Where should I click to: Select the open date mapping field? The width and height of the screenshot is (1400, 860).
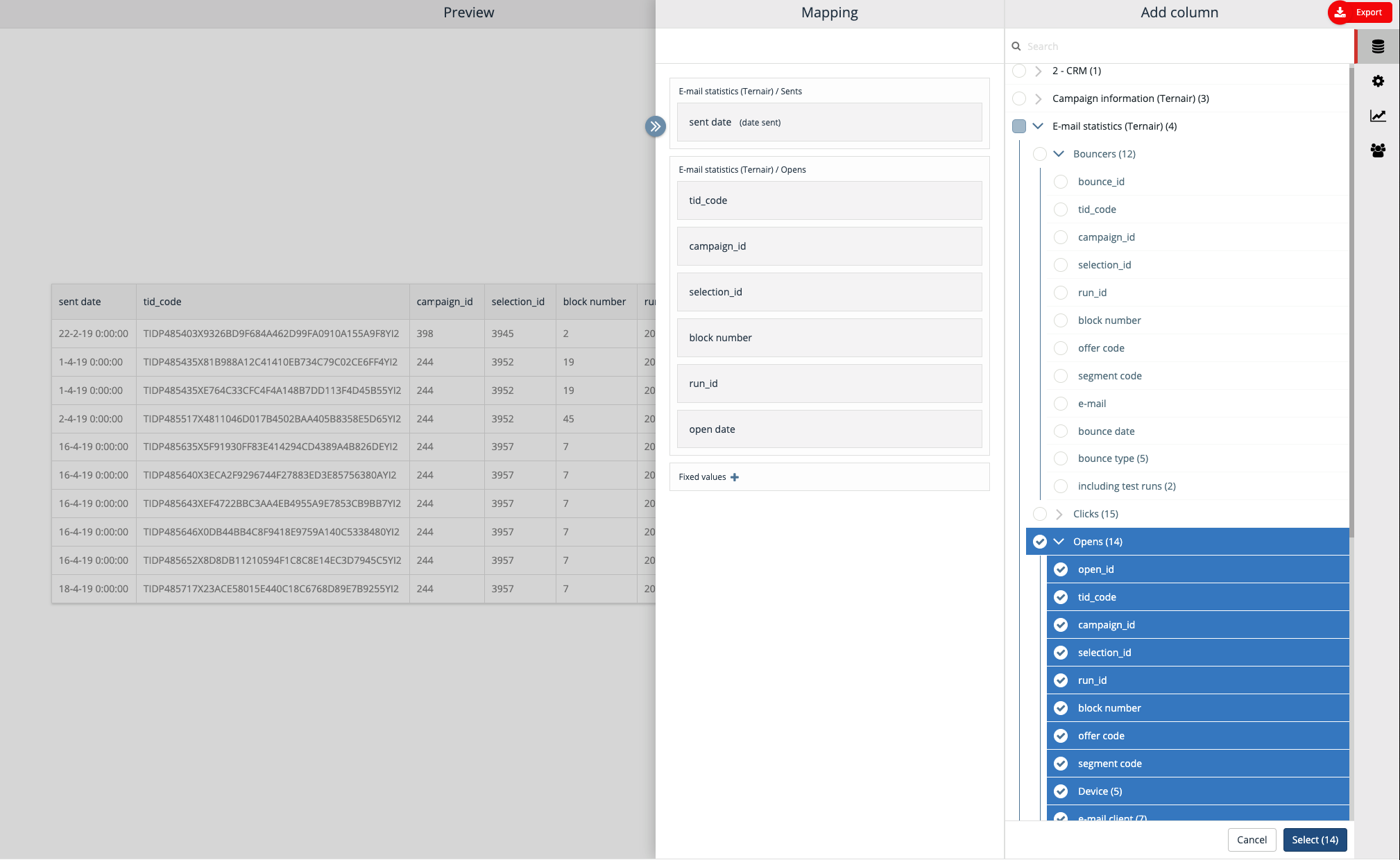(829, 429)
